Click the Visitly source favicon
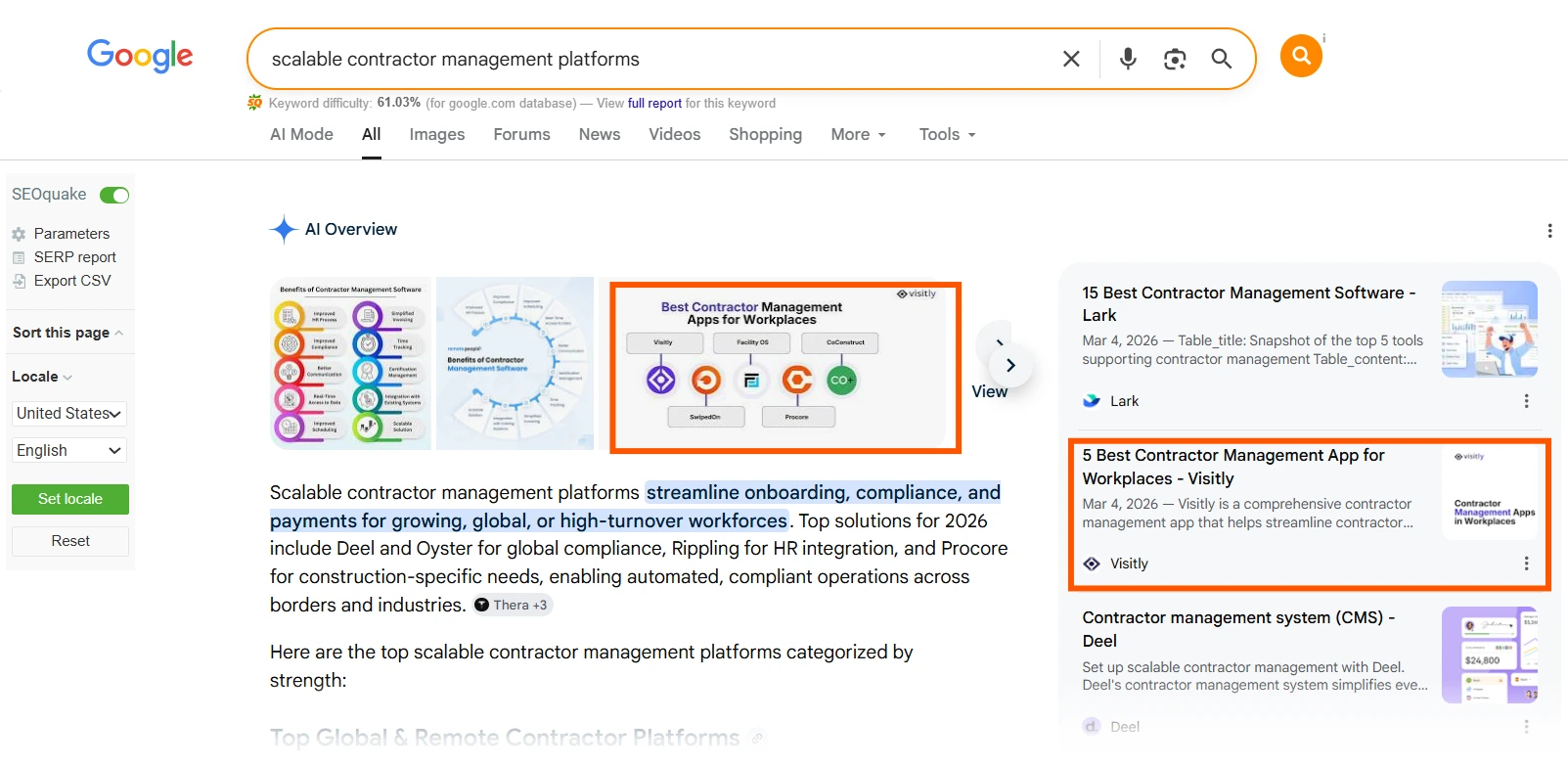The image size is (1568, 767). pyautogui.click(x=1092, y=564)
